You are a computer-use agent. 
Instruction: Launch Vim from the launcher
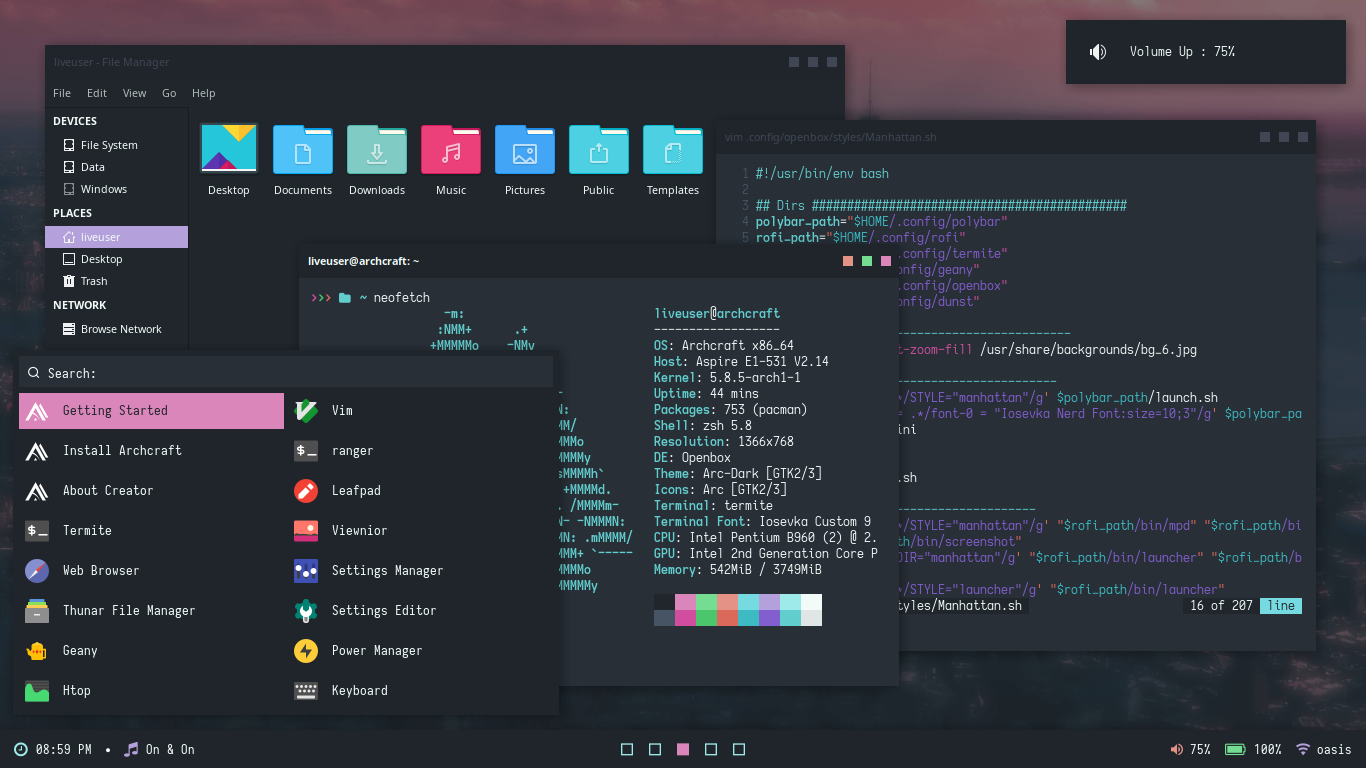[x=421, y=411]
